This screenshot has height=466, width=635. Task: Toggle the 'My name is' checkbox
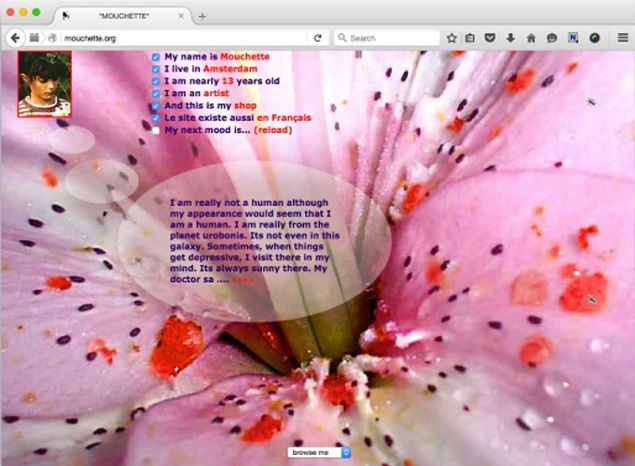(156, 57)
